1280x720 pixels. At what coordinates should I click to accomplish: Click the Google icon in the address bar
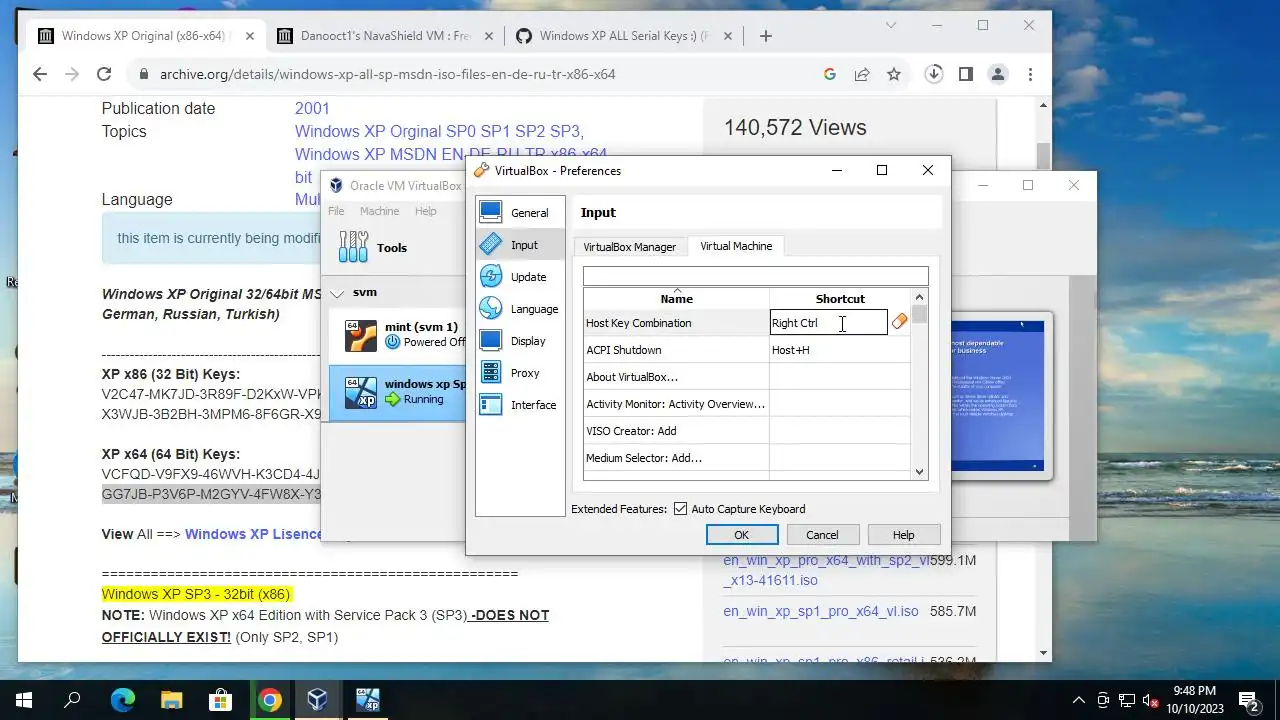(x=829, y=74)
